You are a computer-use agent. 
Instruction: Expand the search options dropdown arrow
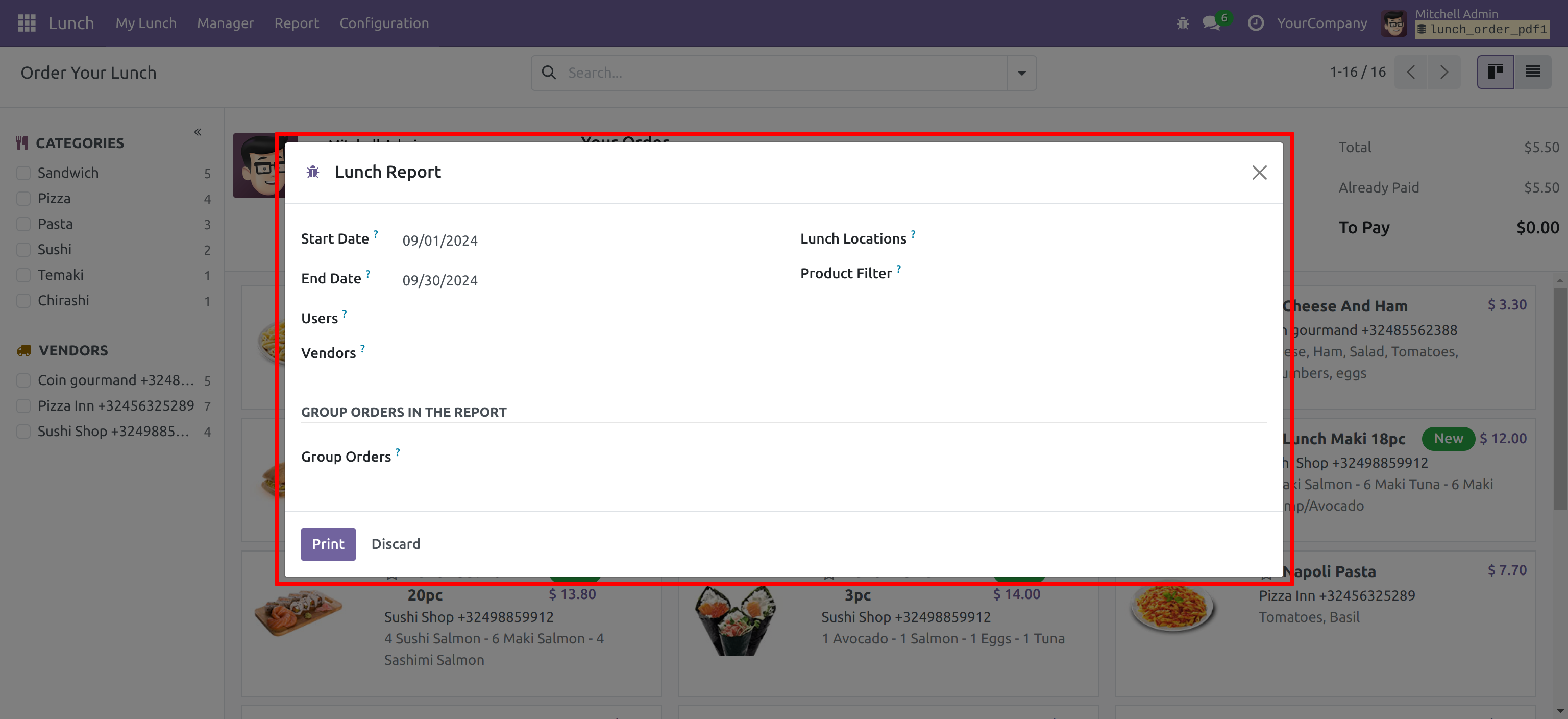tap(1021, 73)
